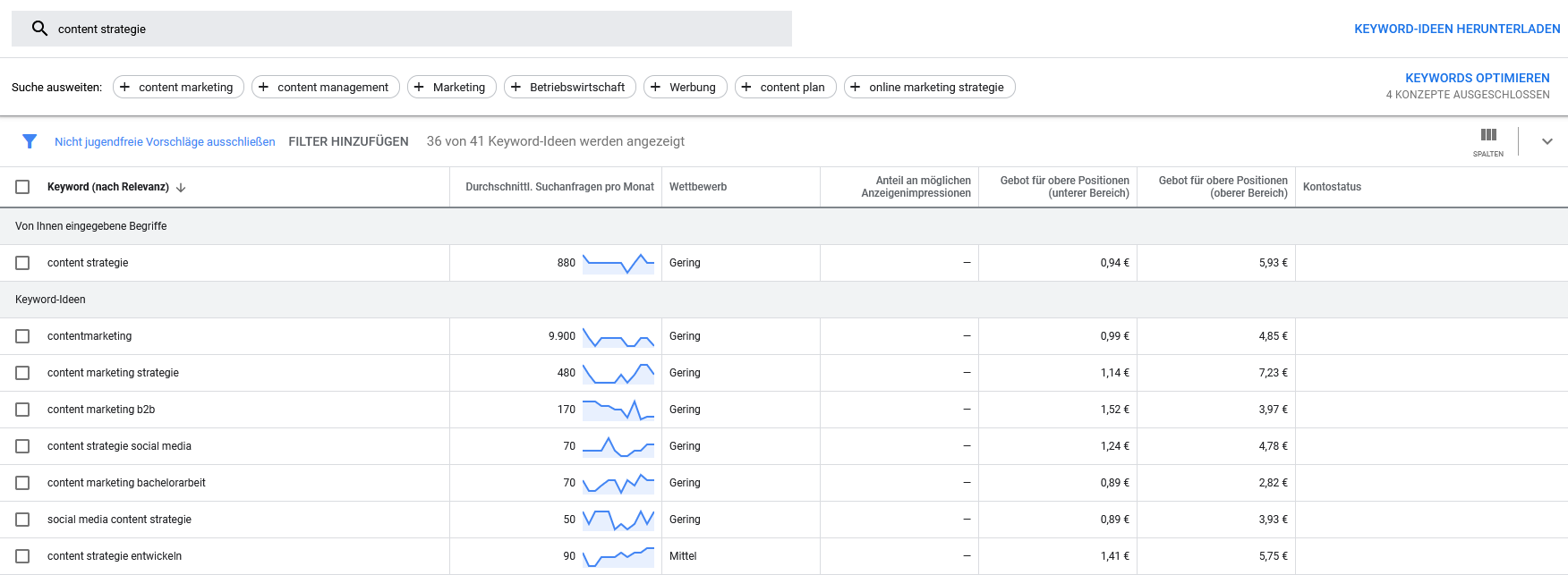This screenshot has height=575, width=1568.
Task: Add Werbung chip to search
Action: (x=686, y=87)
